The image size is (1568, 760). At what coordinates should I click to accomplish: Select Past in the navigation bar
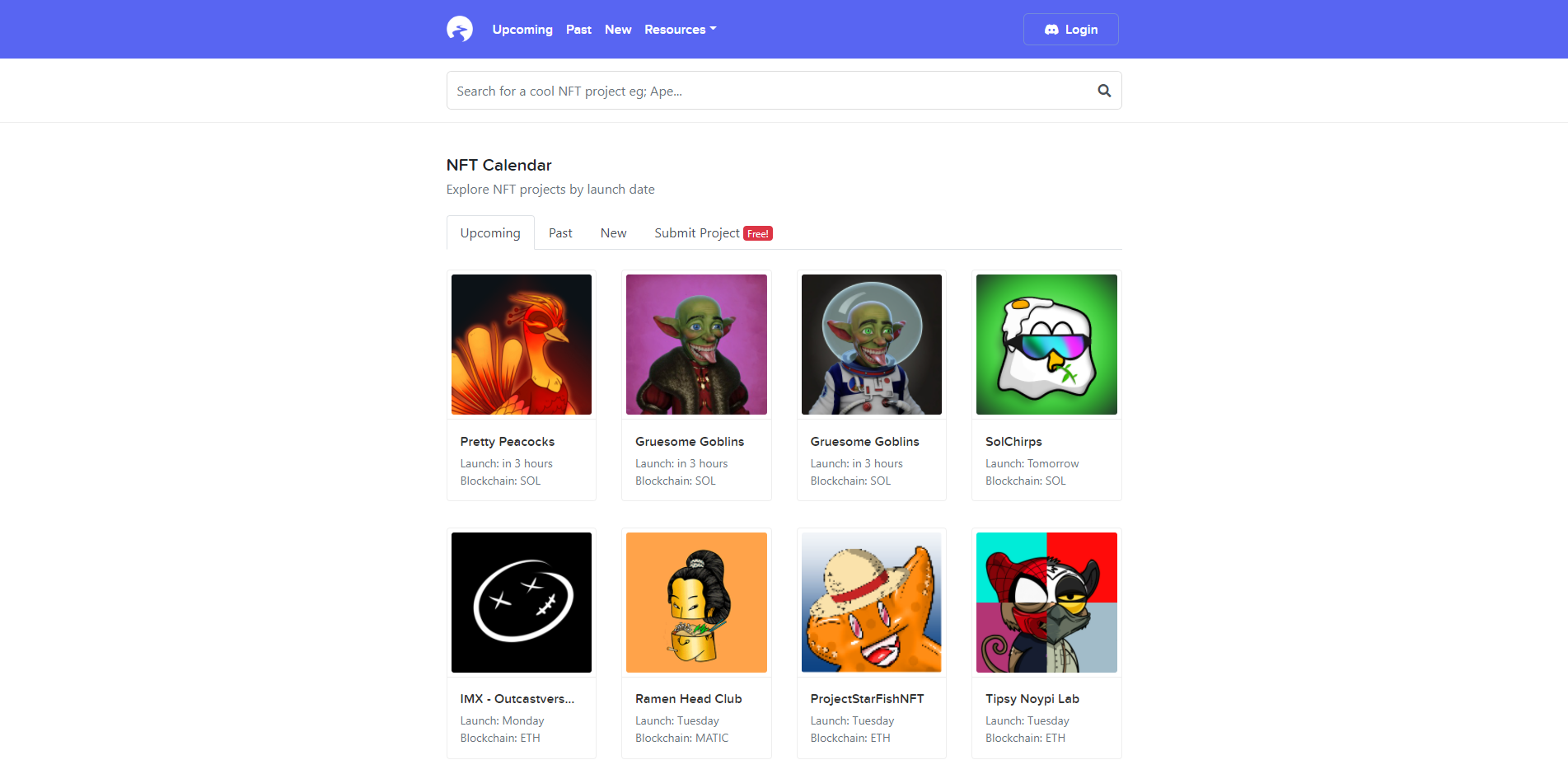578,29
